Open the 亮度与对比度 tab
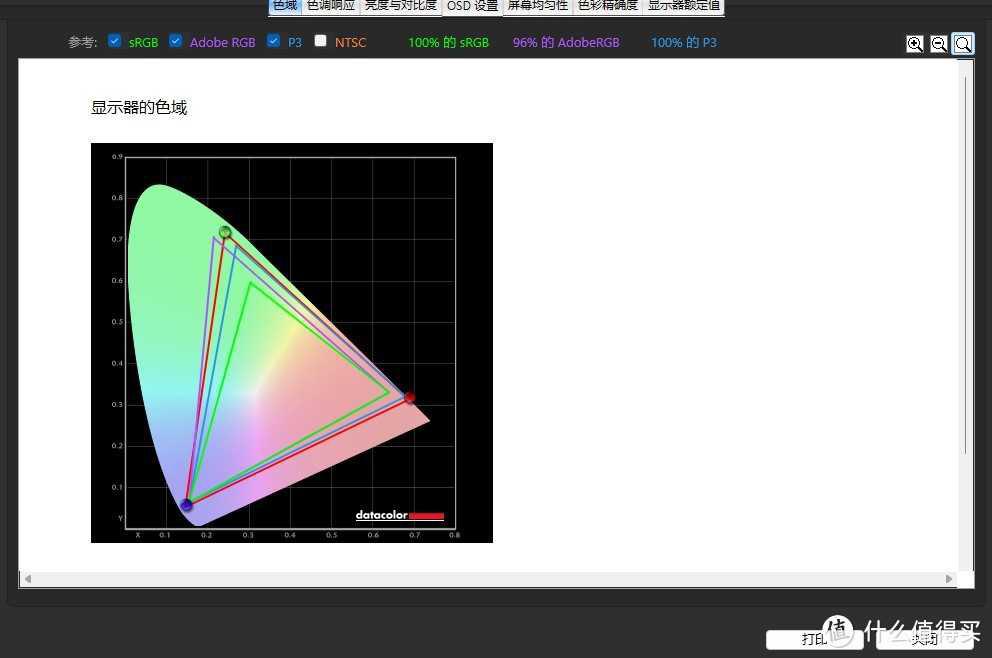 [400, 6]
